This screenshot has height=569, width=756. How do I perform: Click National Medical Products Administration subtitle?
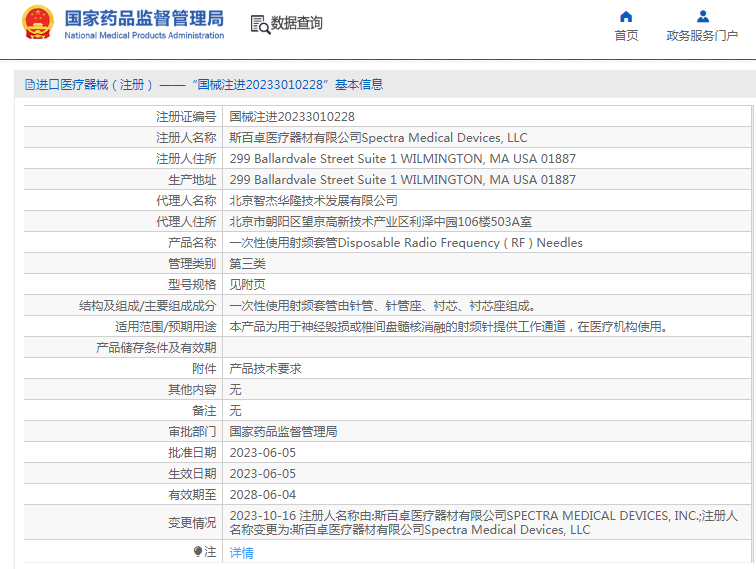pos(144,35)
